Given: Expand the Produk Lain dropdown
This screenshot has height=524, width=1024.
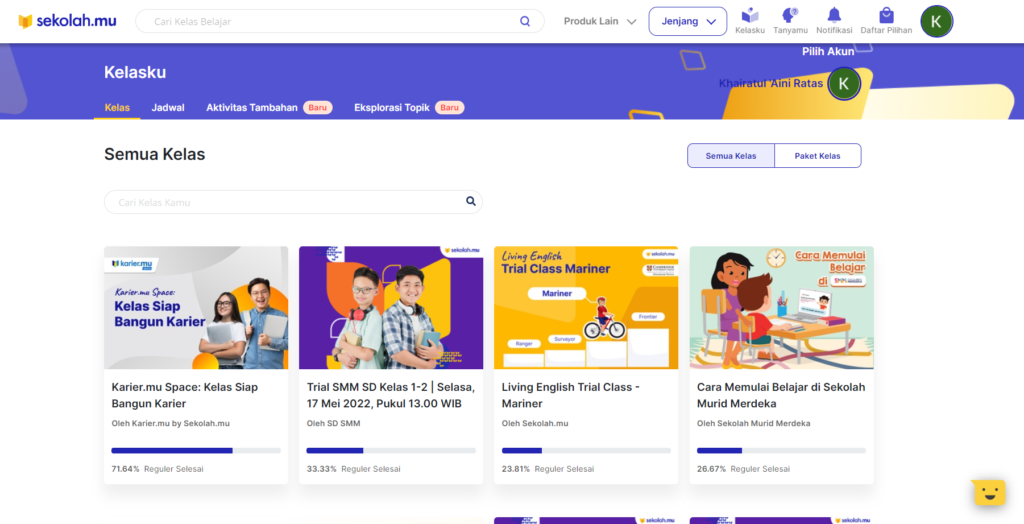Looking at the screenshot, I should pyautogui.click(x=600, y=22).
